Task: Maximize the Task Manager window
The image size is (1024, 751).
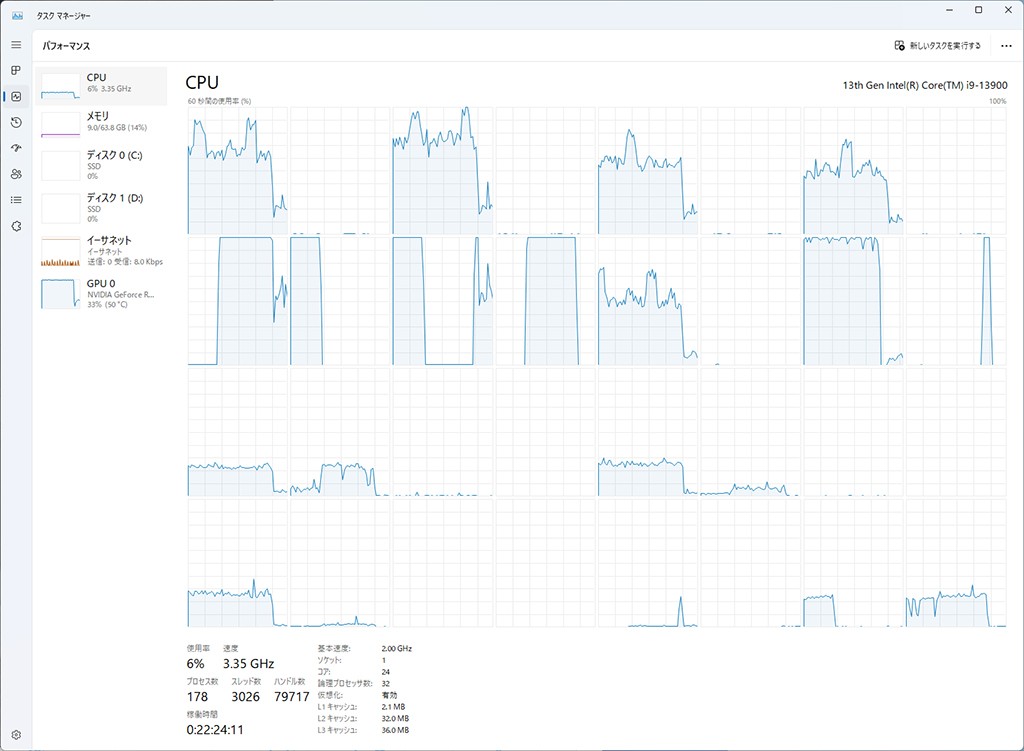Action: (978, 10)
